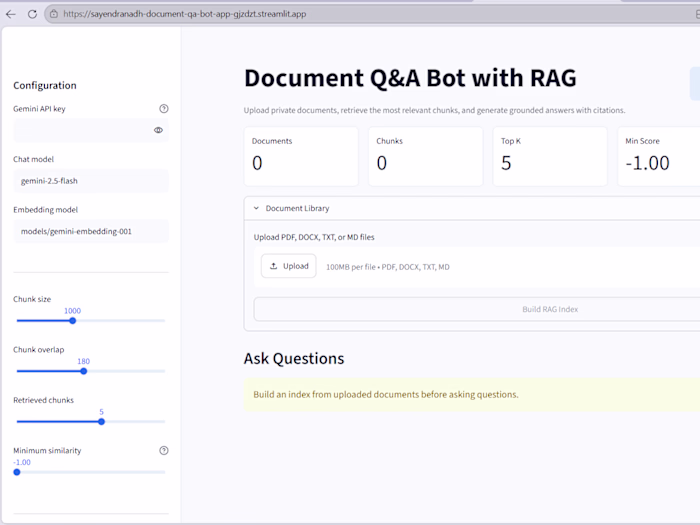The width and height of the screenshot is (700, 525).
Task: Click the Configuration sidebar heading
Action: pyautogui.click(x=45, y=85)
